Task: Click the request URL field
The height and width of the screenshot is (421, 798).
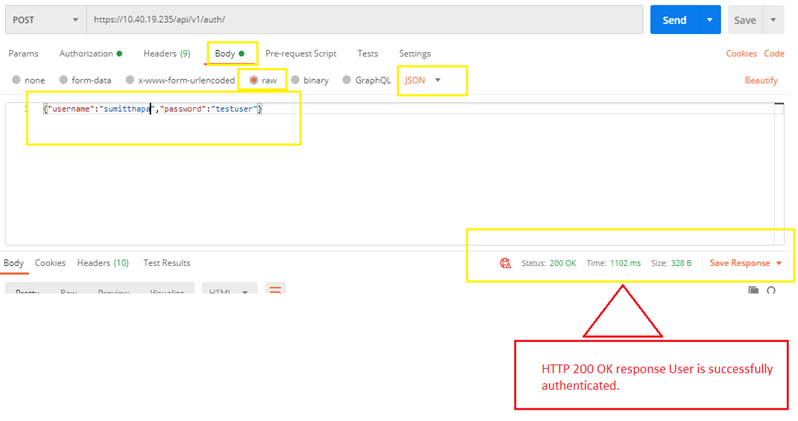Action: 360,20
